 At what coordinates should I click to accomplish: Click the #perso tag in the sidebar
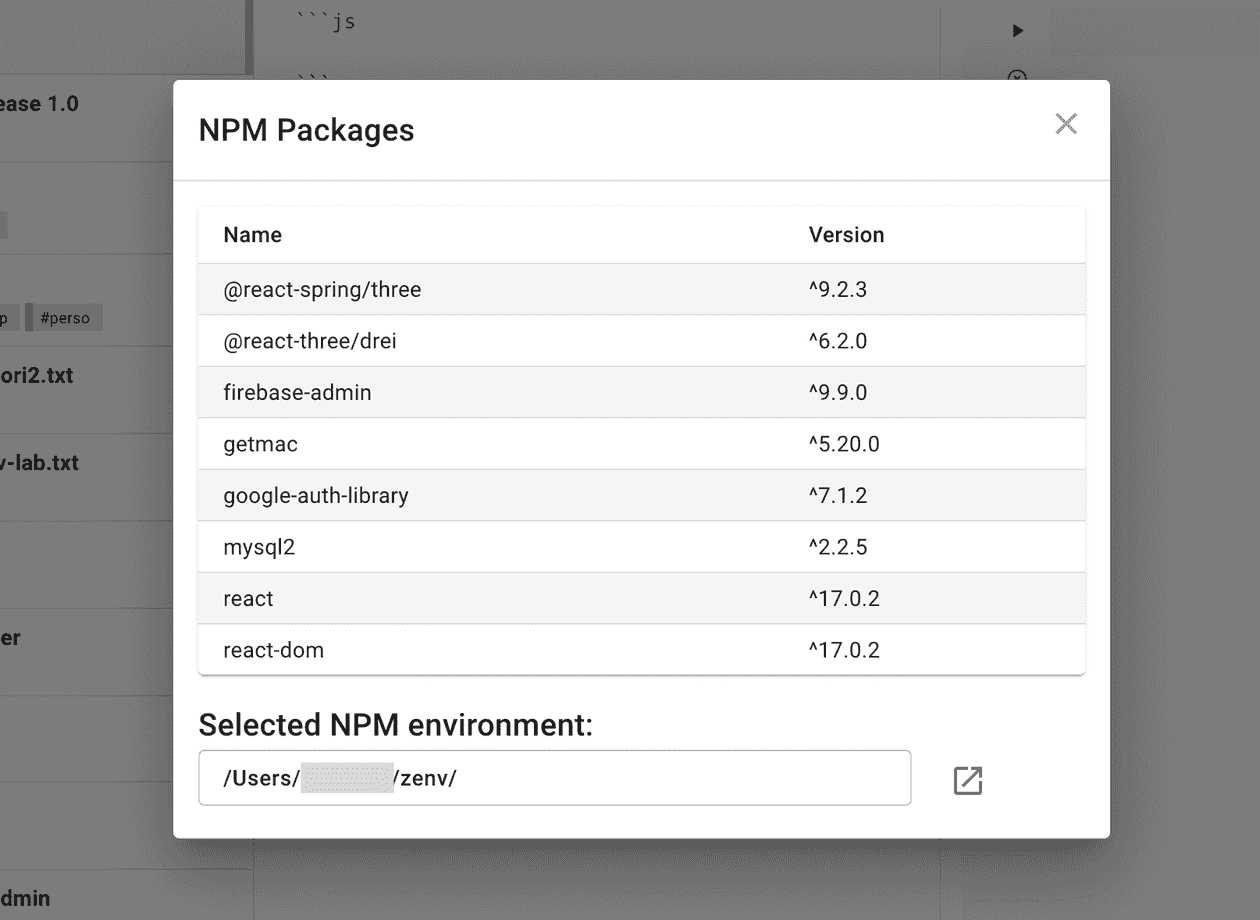[x=66, y=317]
